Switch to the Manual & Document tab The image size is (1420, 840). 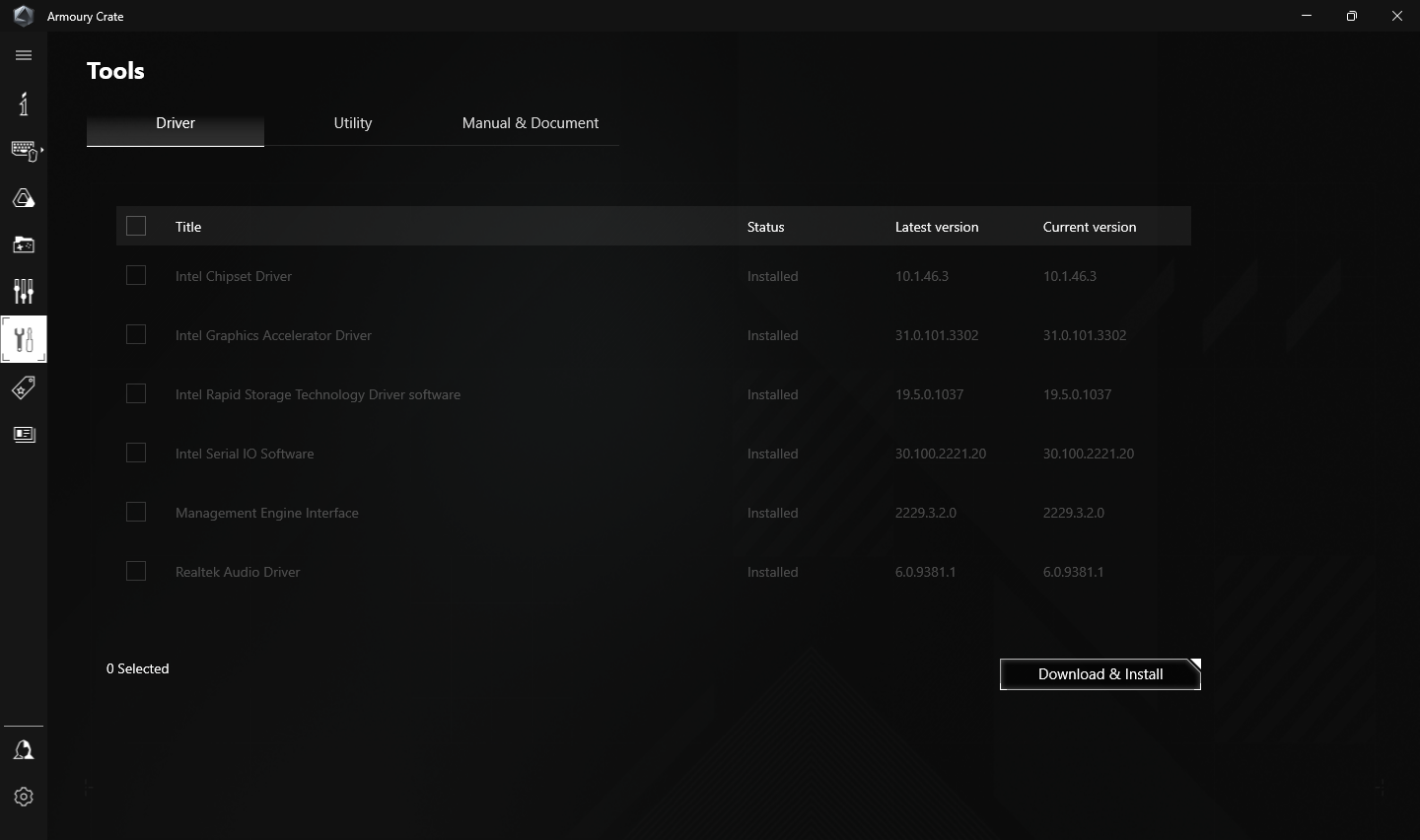[x=531, y=123]
